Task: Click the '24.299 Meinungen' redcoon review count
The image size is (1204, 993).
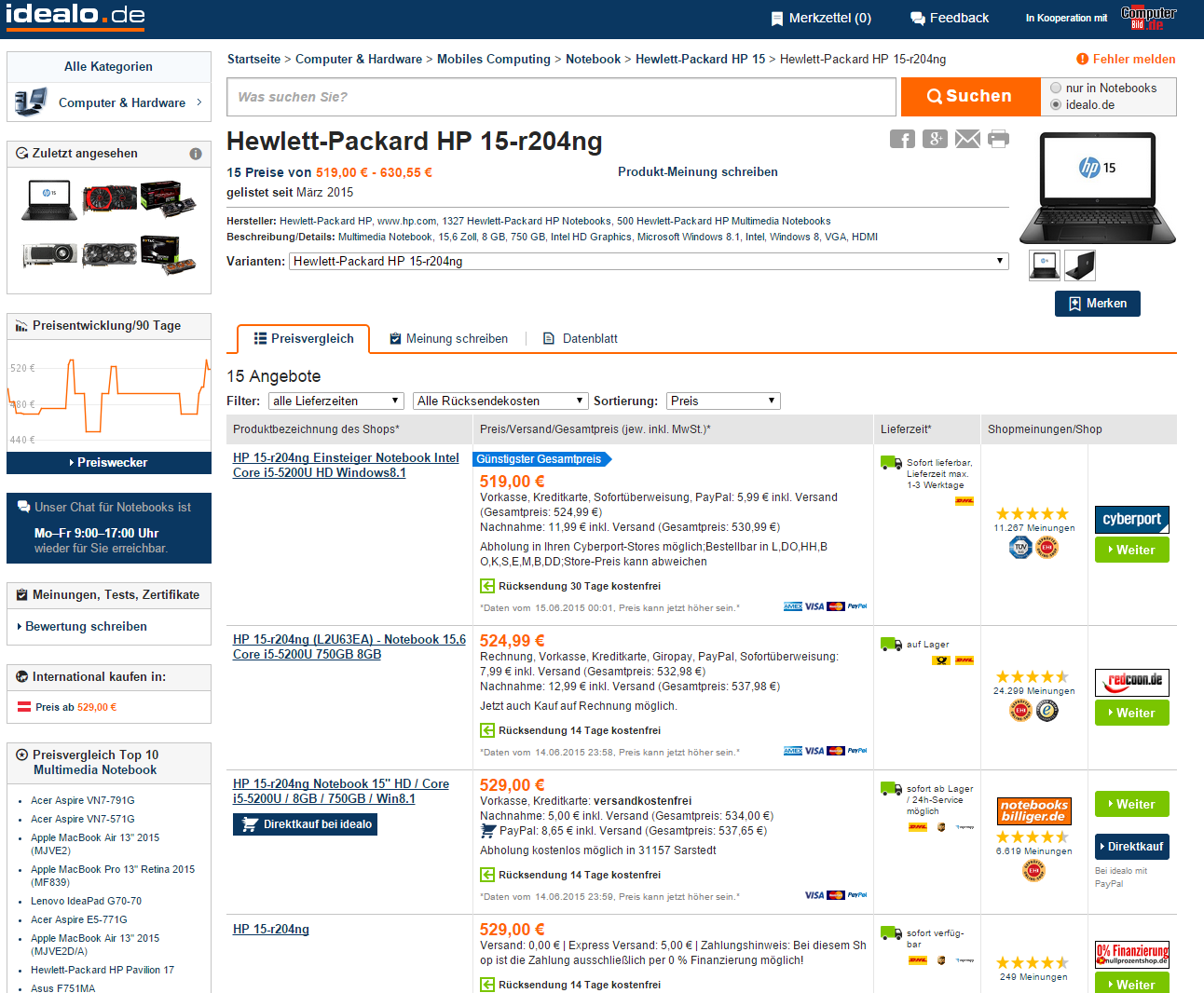Action: (1033, 691)
